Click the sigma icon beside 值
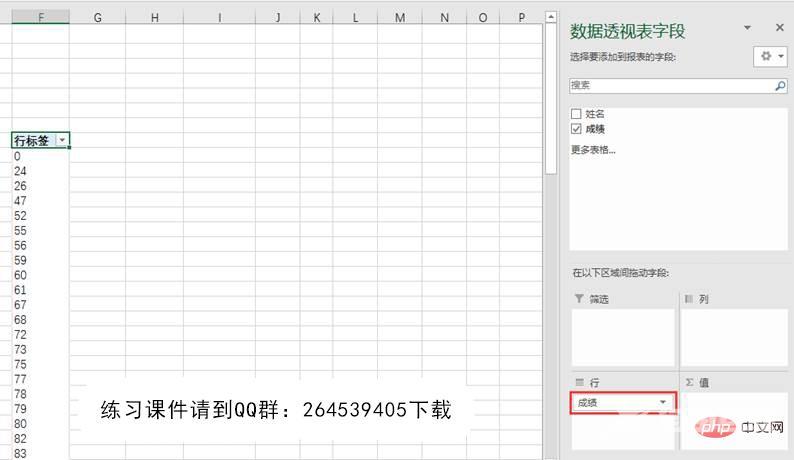Screen dimensions: 794x460 pos(688,383)
